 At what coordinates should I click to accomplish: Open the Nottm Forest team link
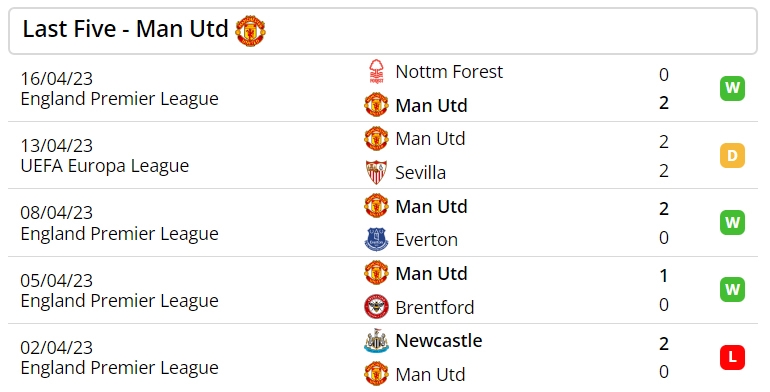coord(449,72)
